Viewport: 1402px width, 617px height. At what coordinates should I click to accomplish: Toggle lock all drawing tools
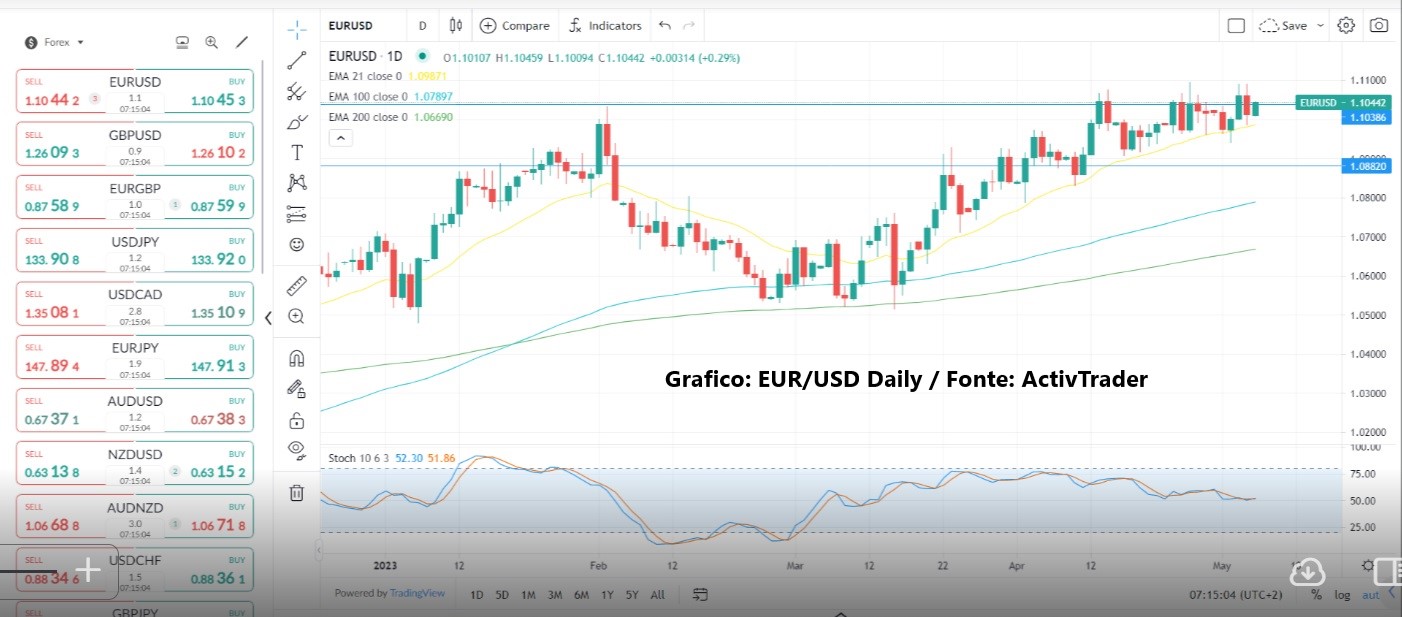point(296,419)
